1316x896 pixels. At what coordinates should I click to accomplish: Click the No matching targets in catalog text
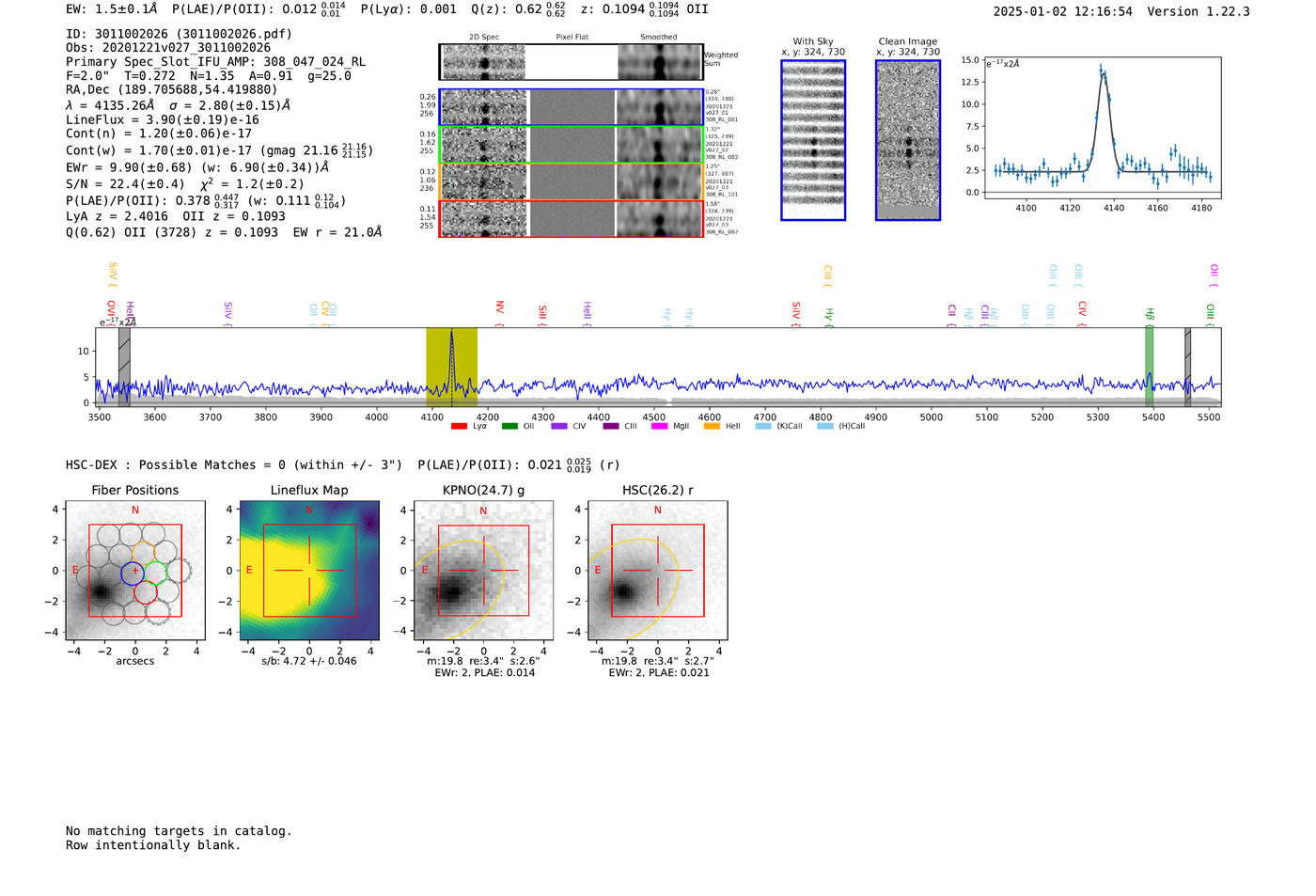(x=179, y=831)
